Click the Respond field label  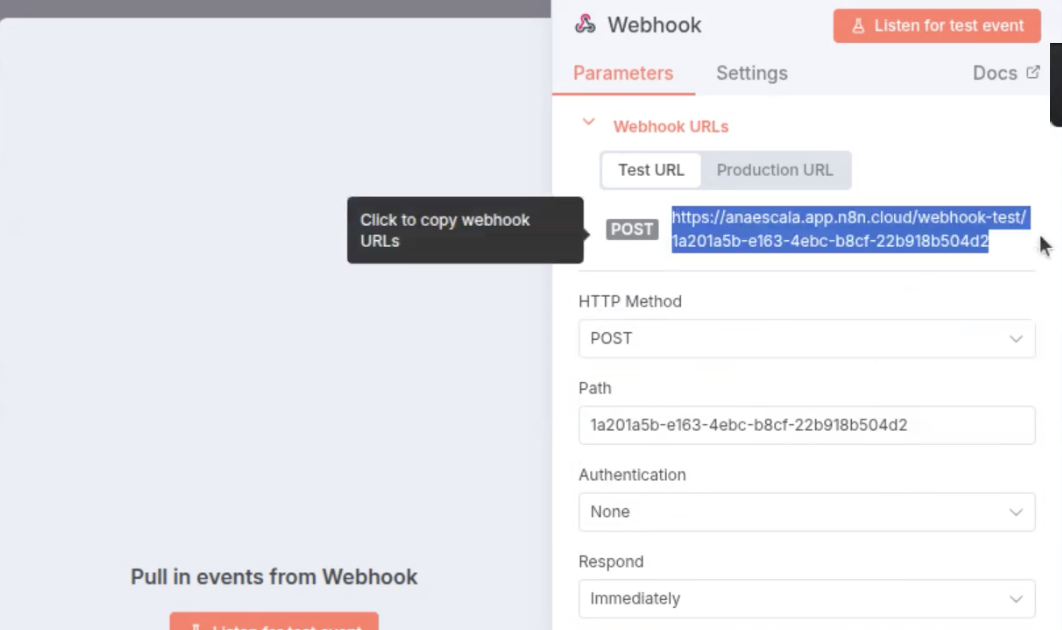point(611,562)
